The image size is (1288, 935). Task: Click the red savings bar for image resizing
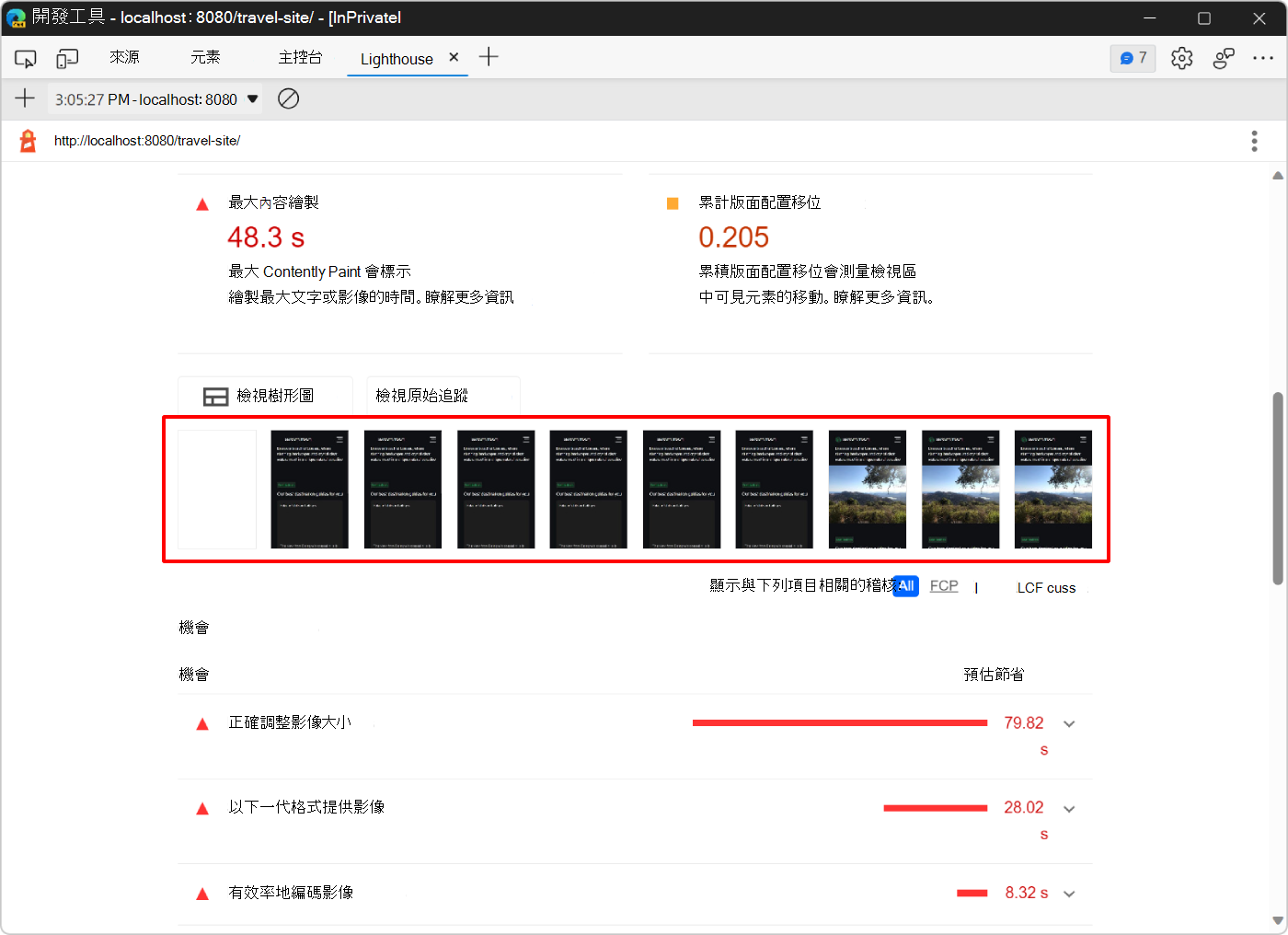point(839,722)
